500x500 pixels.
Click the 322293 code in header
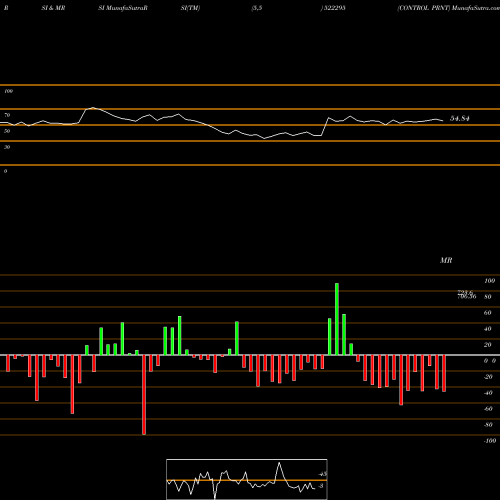334,8
